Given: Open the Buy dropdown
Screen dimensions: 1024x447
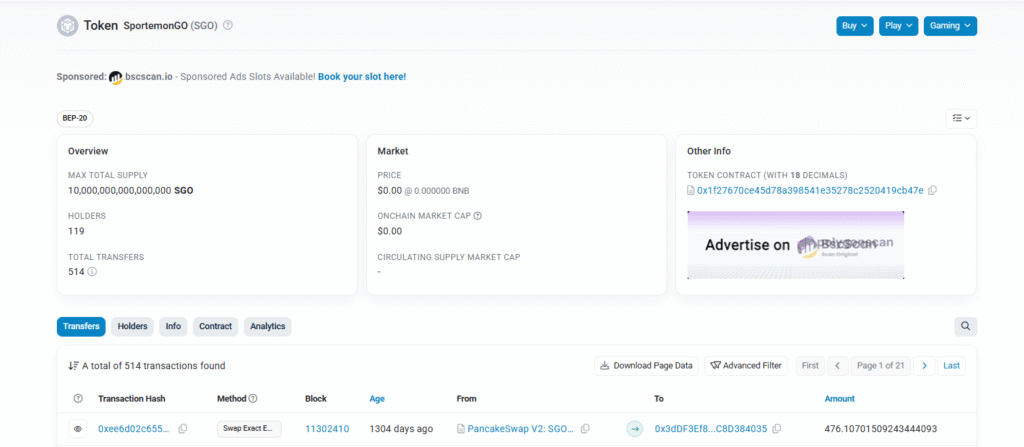Looking at the screenshot, I should [855, 26].
